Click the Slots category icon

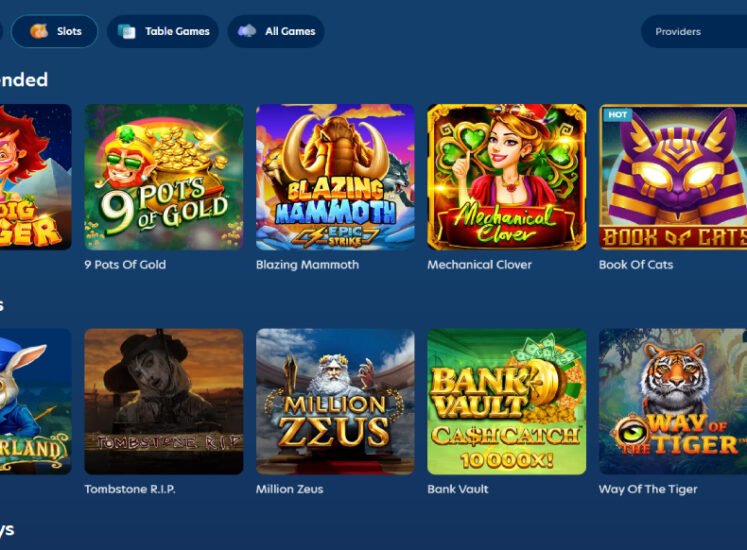[x=39, y=31]
